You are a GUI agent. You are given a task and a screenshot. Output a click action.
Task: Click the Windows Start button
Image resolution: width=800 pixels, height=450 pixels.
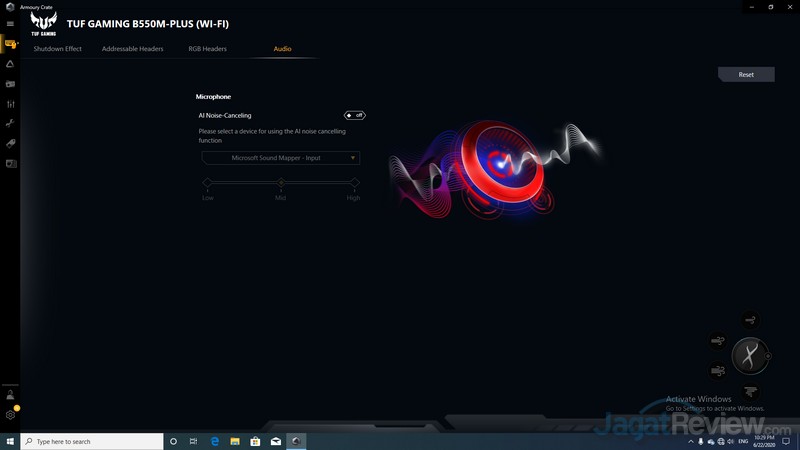(10, 441)
